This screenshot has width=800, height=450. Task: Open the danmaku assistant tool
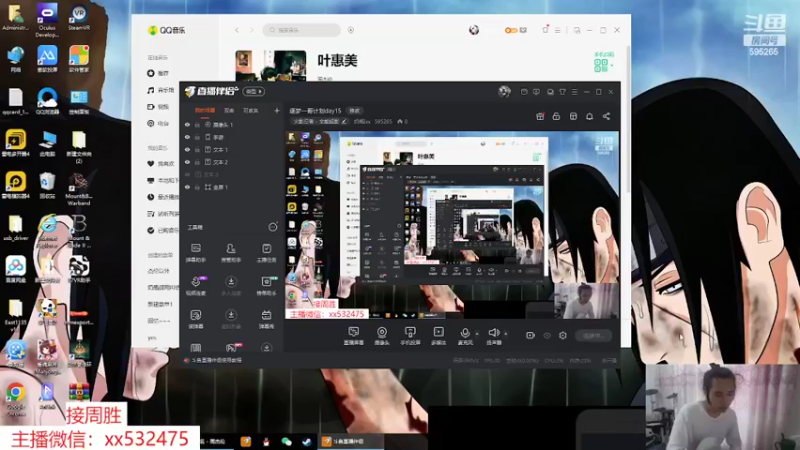coord(195,253)
